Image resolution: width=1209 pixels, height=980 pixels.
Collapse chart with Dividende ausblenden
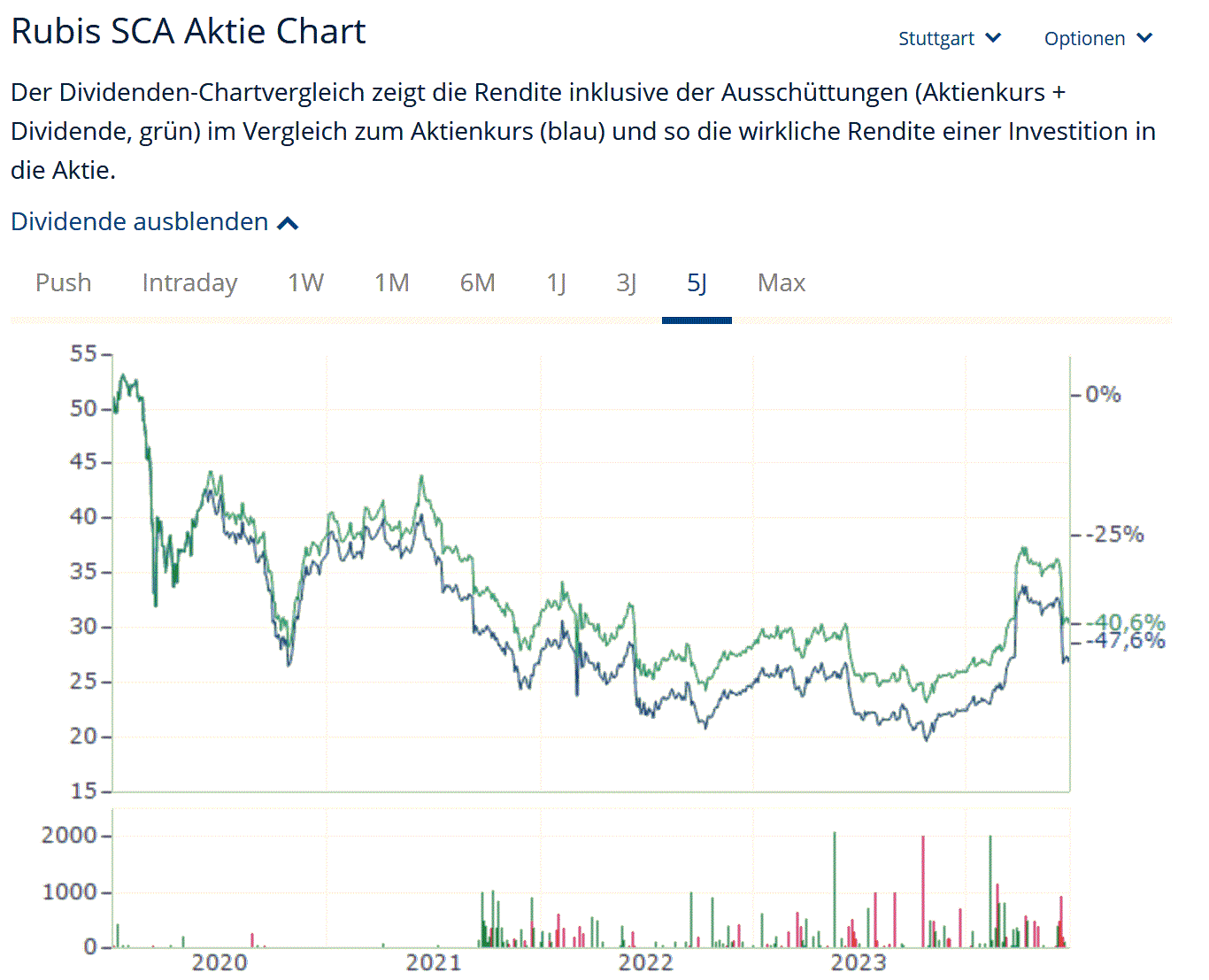coord(140,221)
